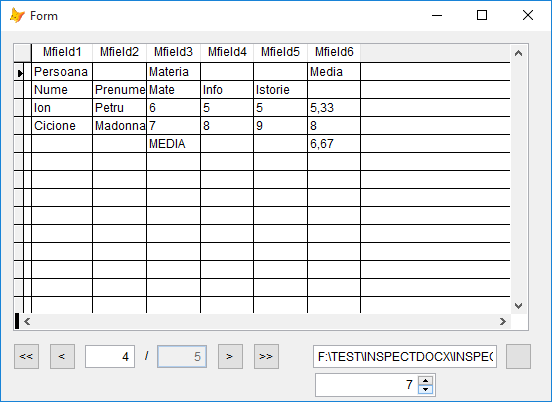
Task: Select the Istorie cell
Action: tap(280, 90)
